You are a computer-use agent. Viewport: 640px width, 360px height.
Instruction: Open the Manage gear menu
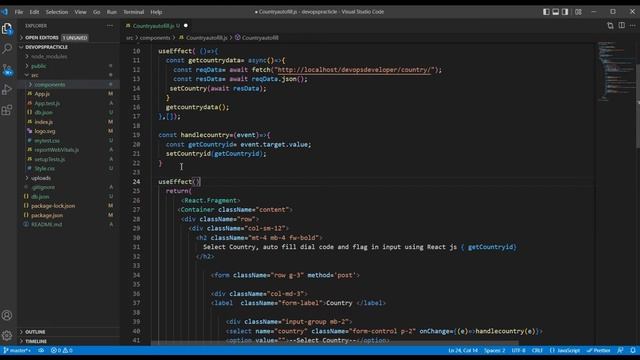click(7, 335)
